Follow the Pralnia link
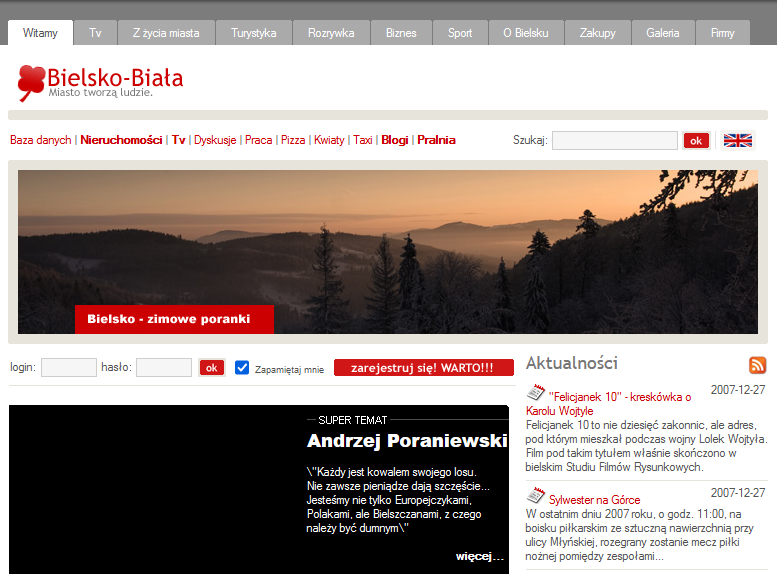 (x=436, y=140)
